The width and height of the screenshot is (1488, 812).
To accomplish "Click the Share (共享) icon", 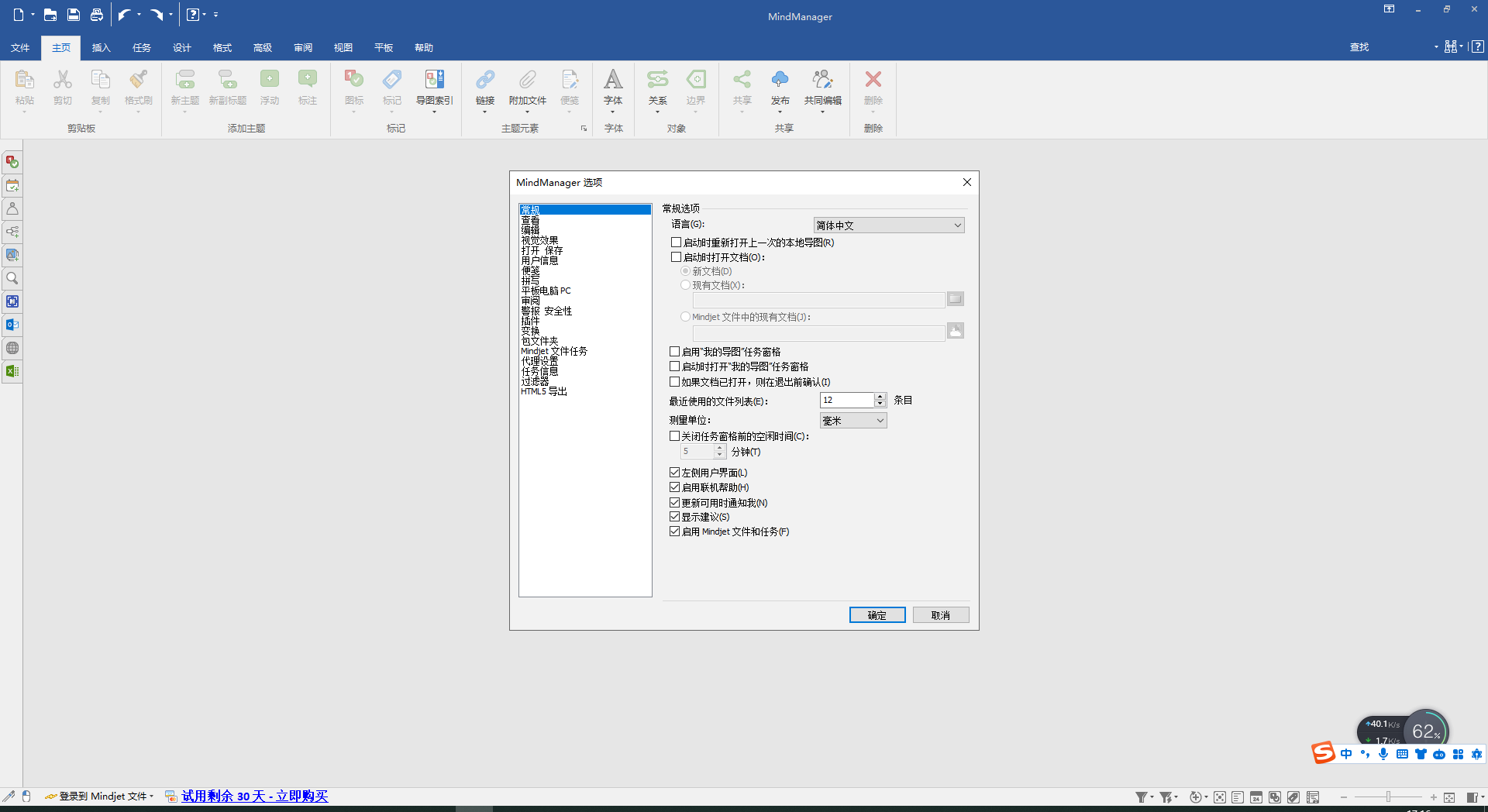I will [x=742, y=80].
